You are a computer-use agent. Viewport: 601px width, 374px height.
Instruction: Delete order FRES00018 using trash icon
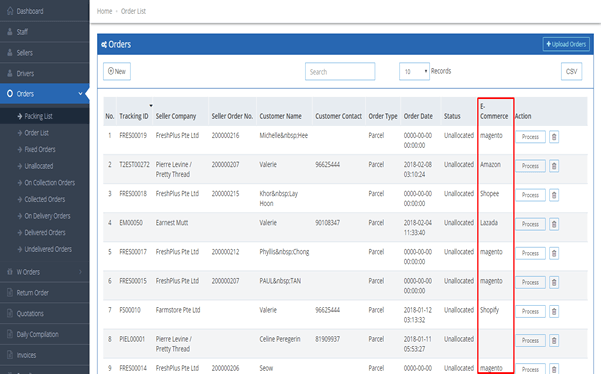[554, 195]
